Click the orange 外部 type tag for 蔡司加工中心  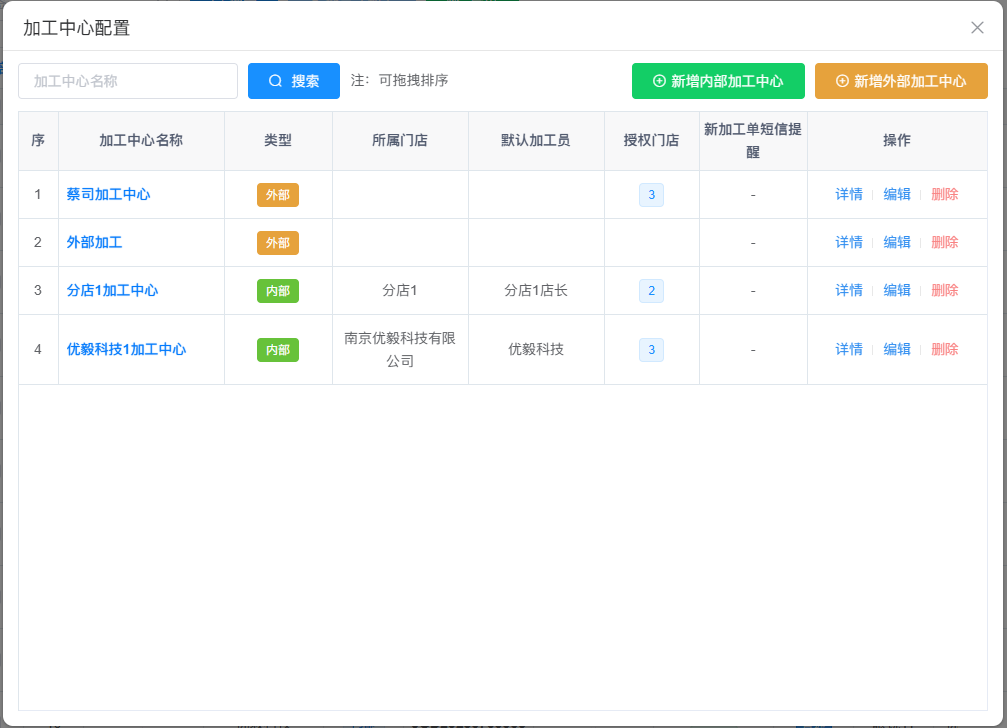[x=278, y=195]
